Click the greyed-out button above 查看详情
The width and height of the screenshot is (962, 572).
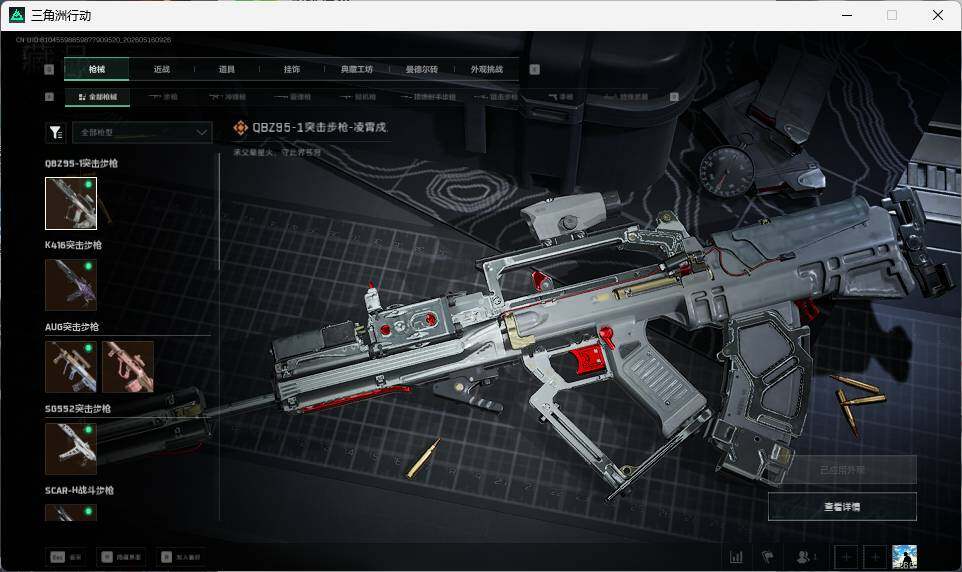tap(842, 470)
